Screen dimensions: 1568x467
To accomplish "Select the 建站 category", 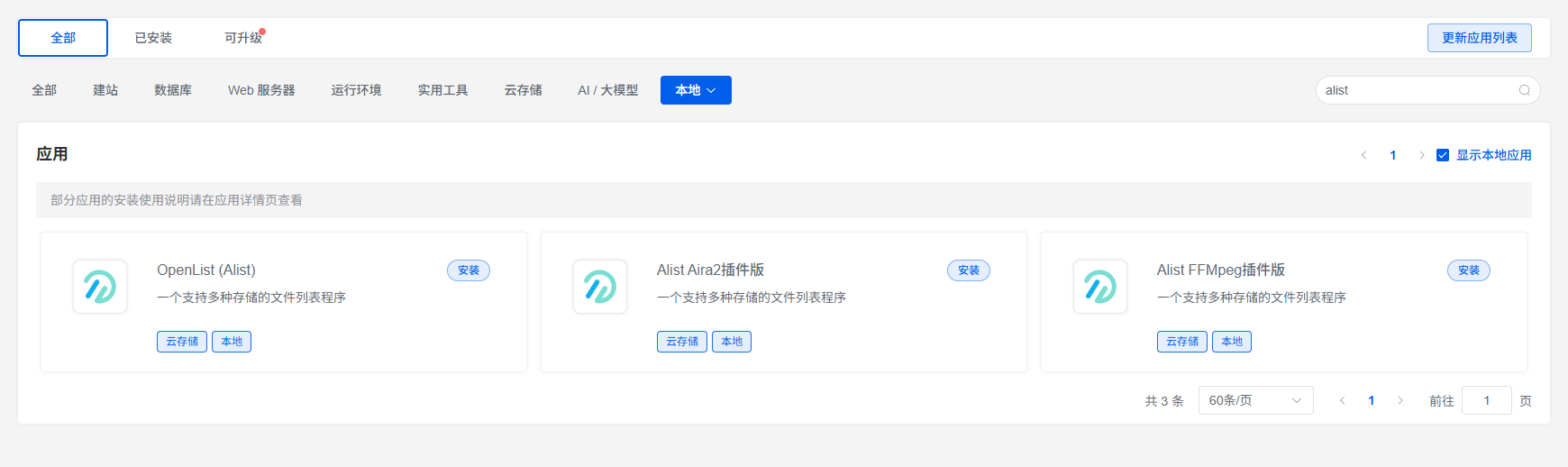I will pos(105,90).
